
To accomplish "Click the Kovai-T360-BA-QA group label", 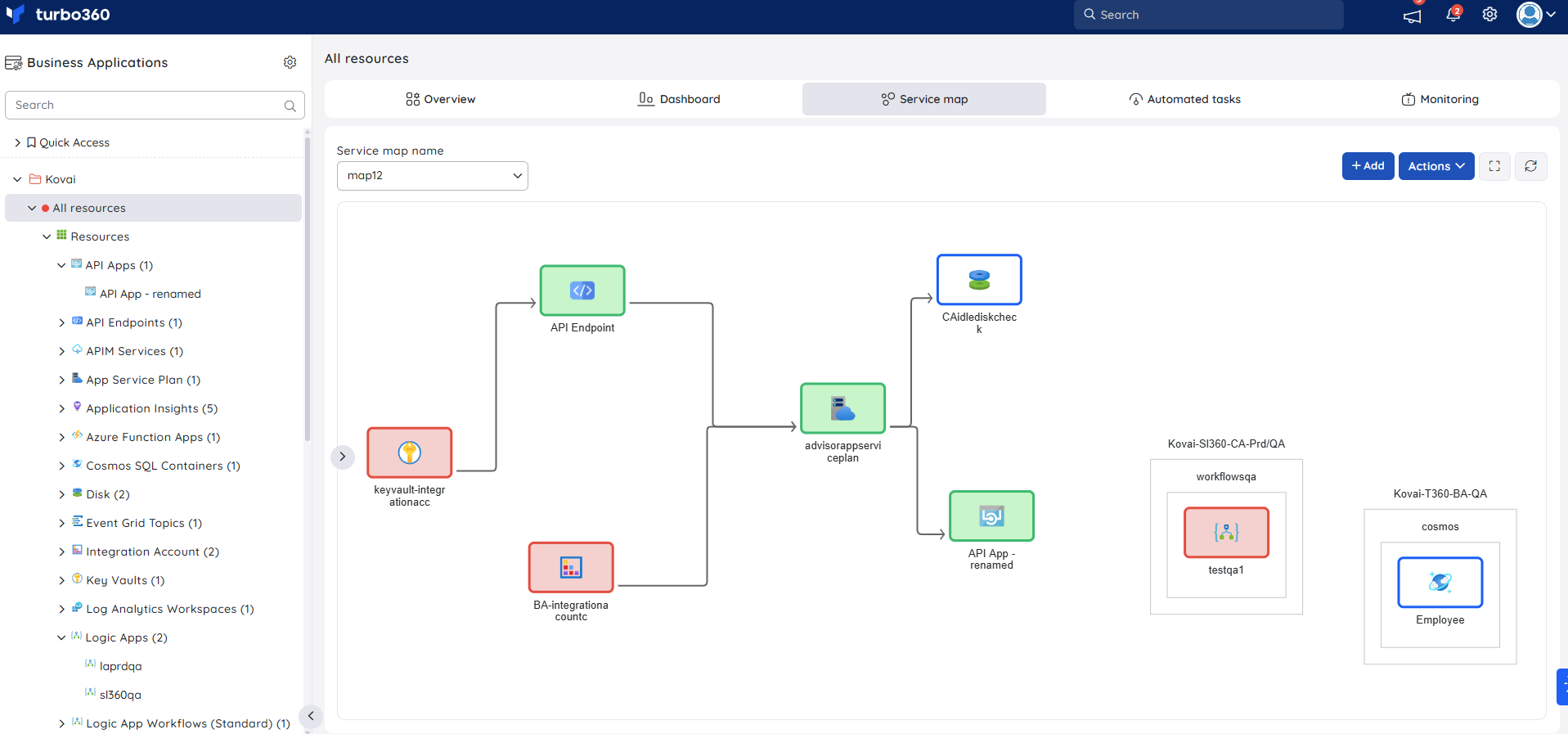I will (1440, 494).
